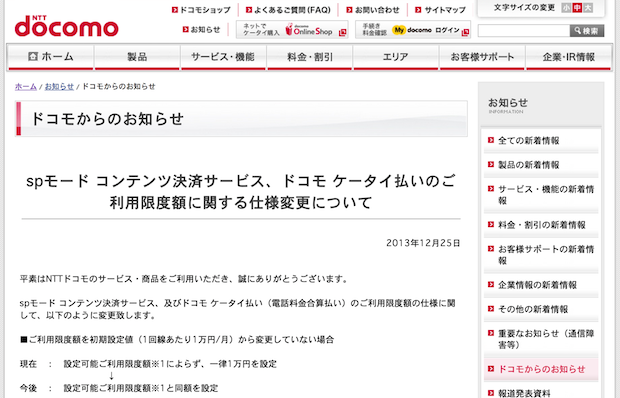
Task: Open the docomo Online Shop banner
Action: coord(292,30)
